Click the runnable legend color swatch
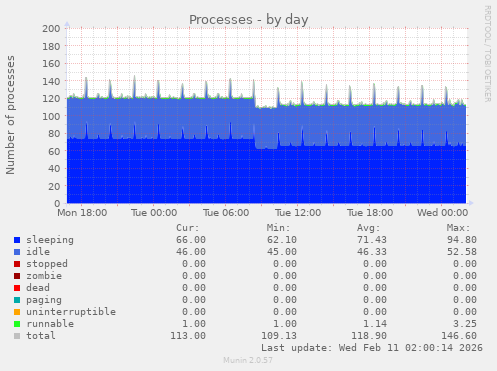This screenshot has width=497, height=371. coord(17,324)
